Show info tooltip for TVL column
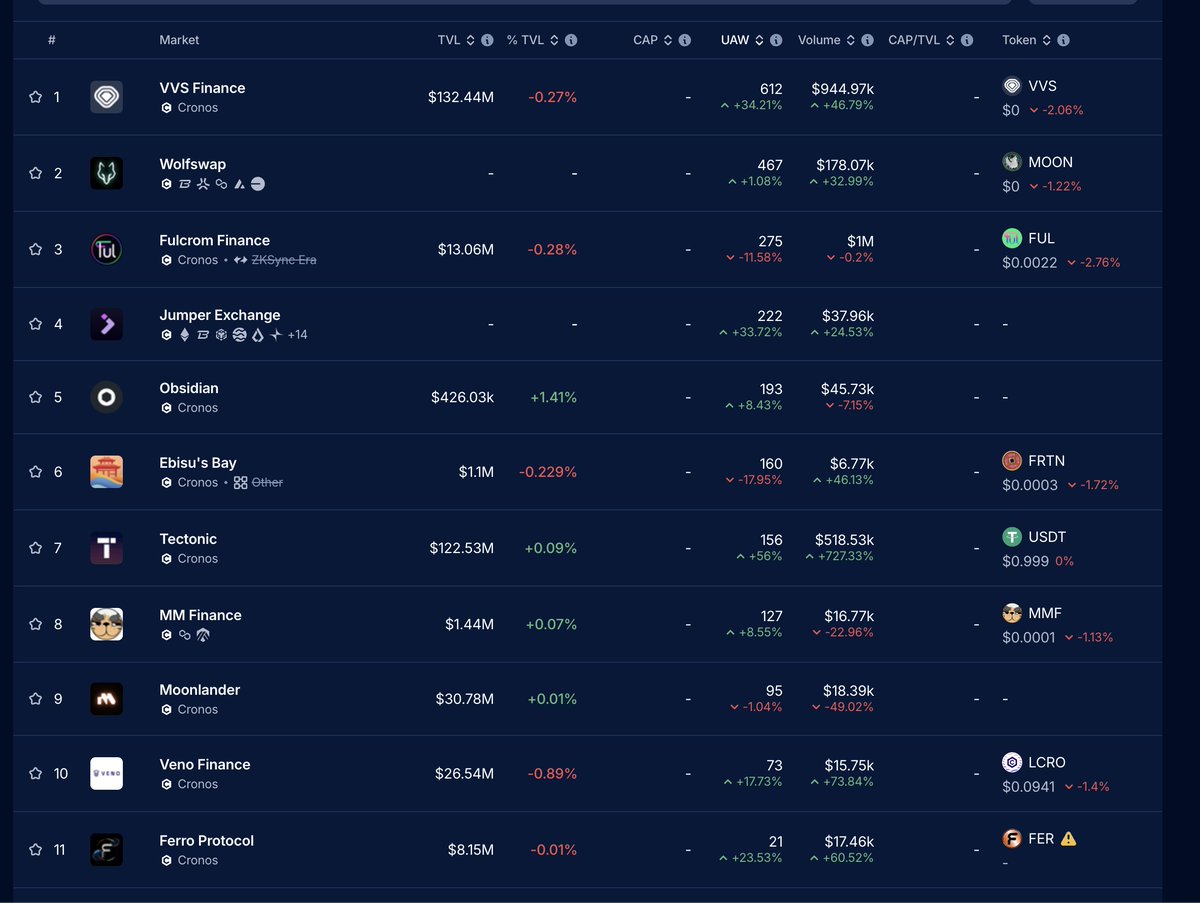Image resolution: width=1200 pixels, height=903 pixels. click(487, 40)
